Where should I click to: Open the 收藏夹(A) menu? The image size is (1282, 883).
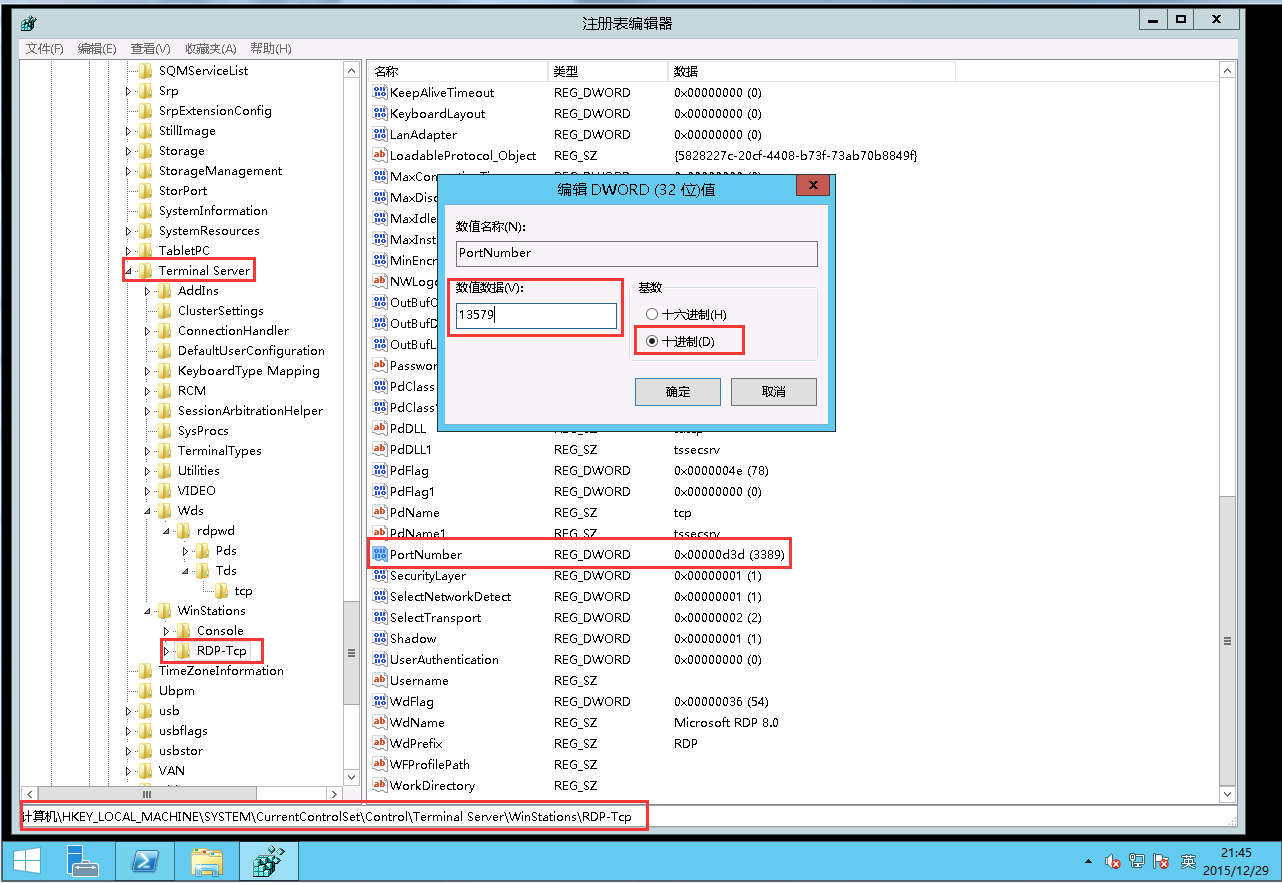pos(210,49)
